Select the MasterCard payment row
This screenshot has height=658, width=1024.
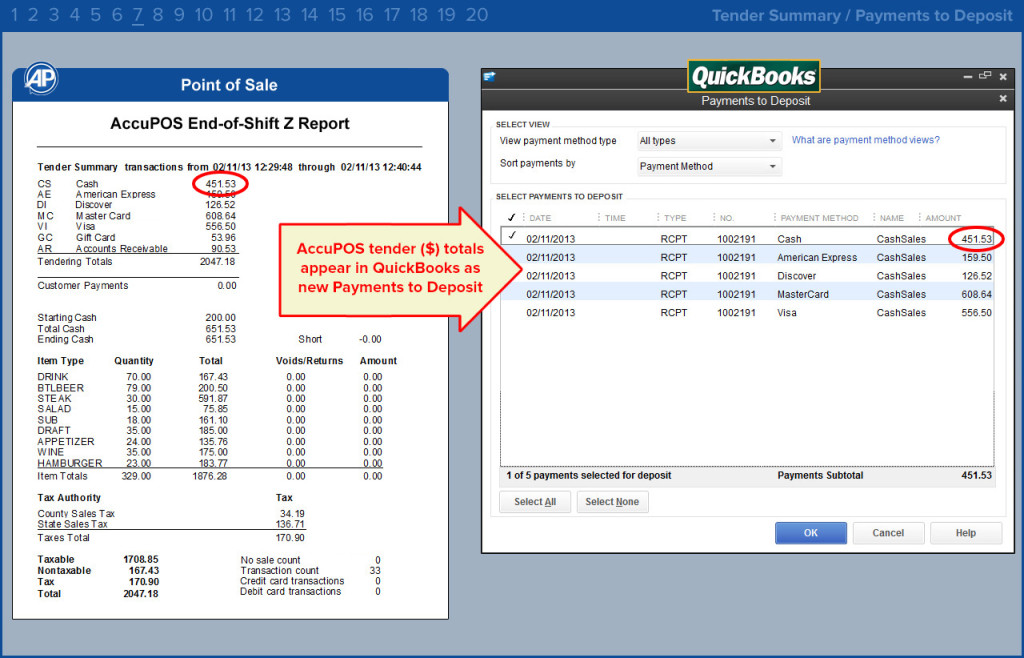coord(748,294)
